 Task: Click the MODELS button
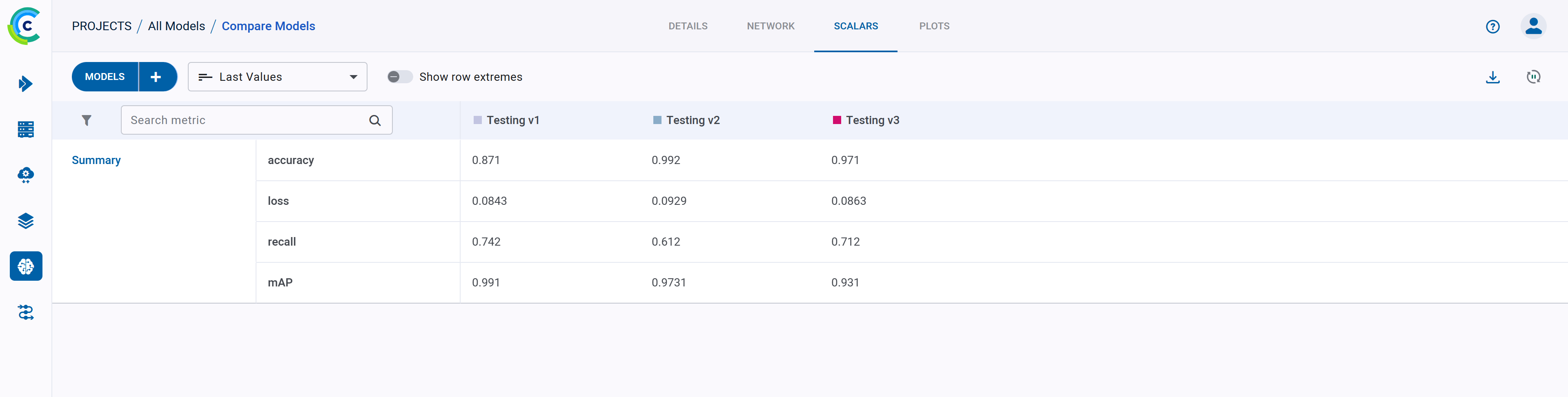pos(105,77)
